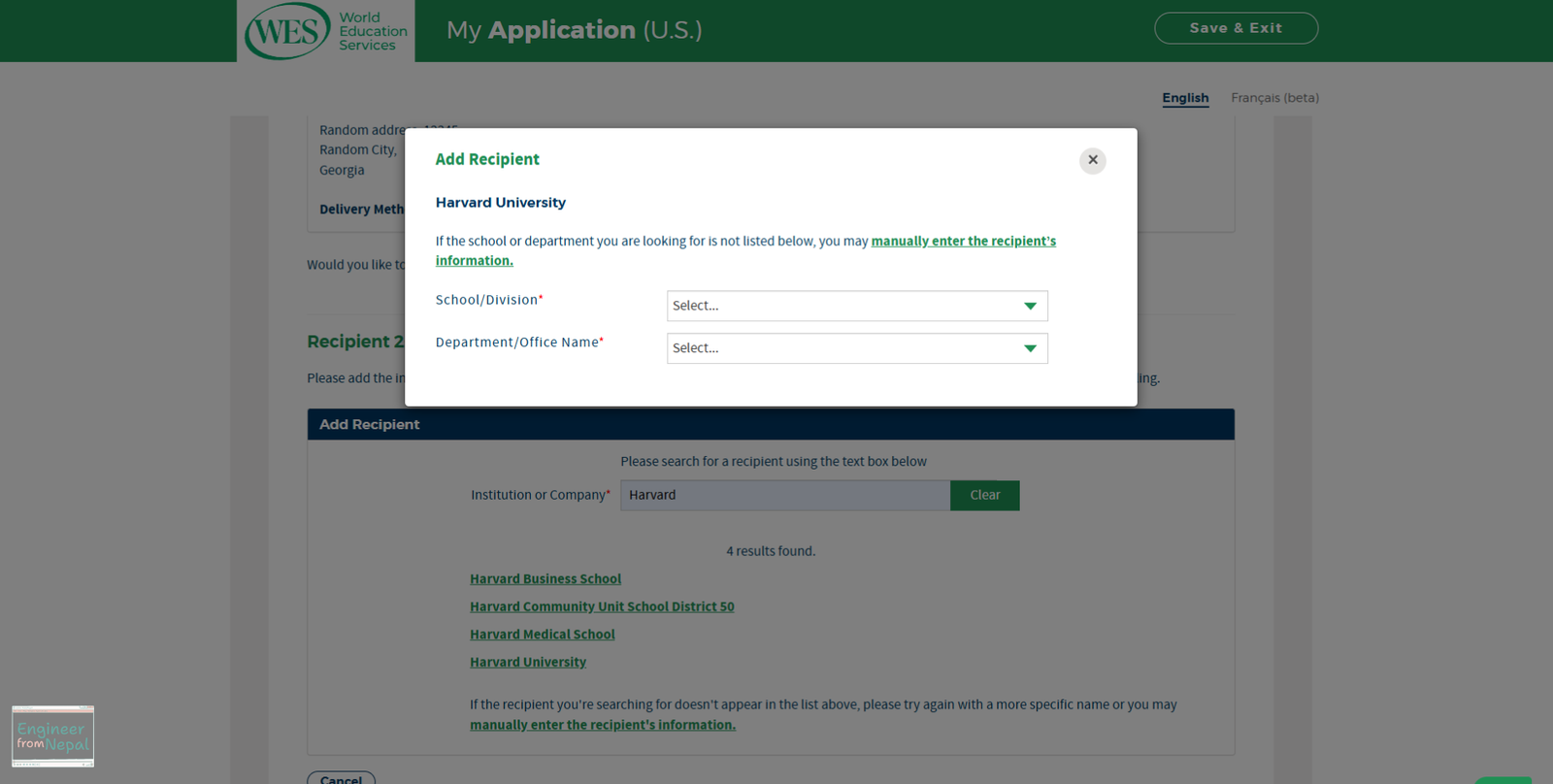Click the Harvard University heading in dialog
The image size is (1553, 784).
(501, 203)
